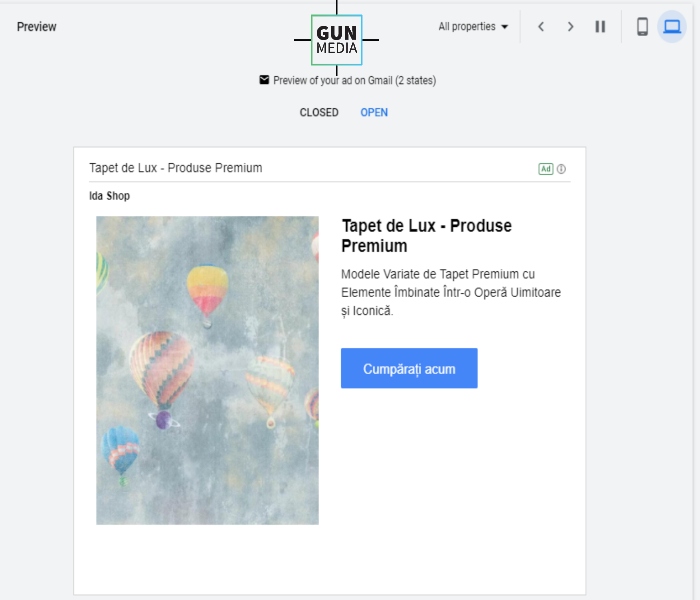Viewport: 700px width, 600px height.
Task: Switch to the OPEN state tab
Action: click(x=374, y=112)
